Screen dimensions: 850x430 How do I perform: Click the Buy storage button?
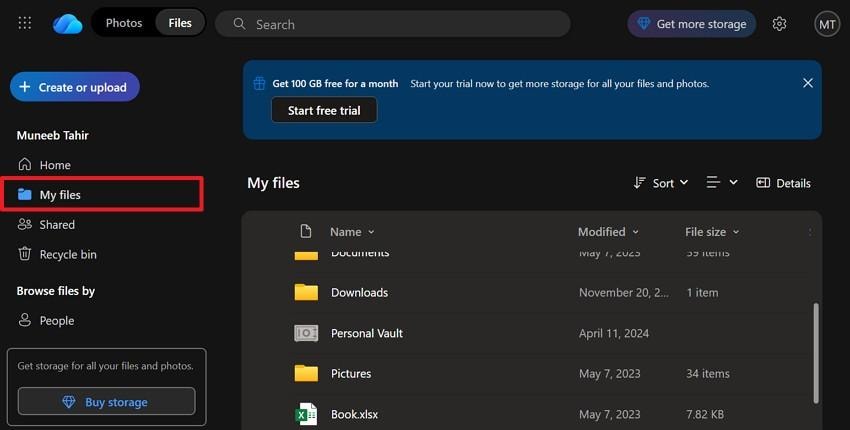106,402
